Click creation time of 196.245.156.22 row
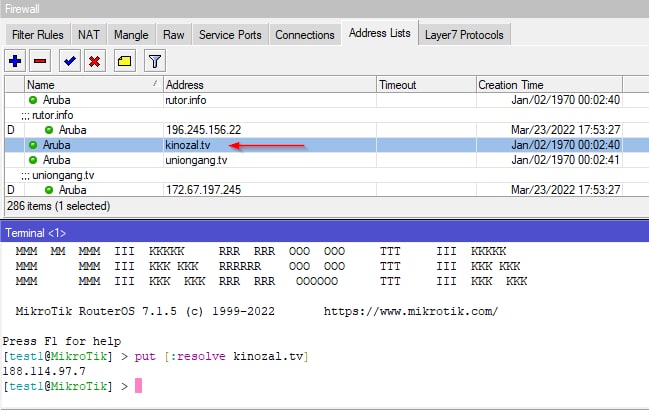This screenshot has height=410, width=649. pos(565,130)
